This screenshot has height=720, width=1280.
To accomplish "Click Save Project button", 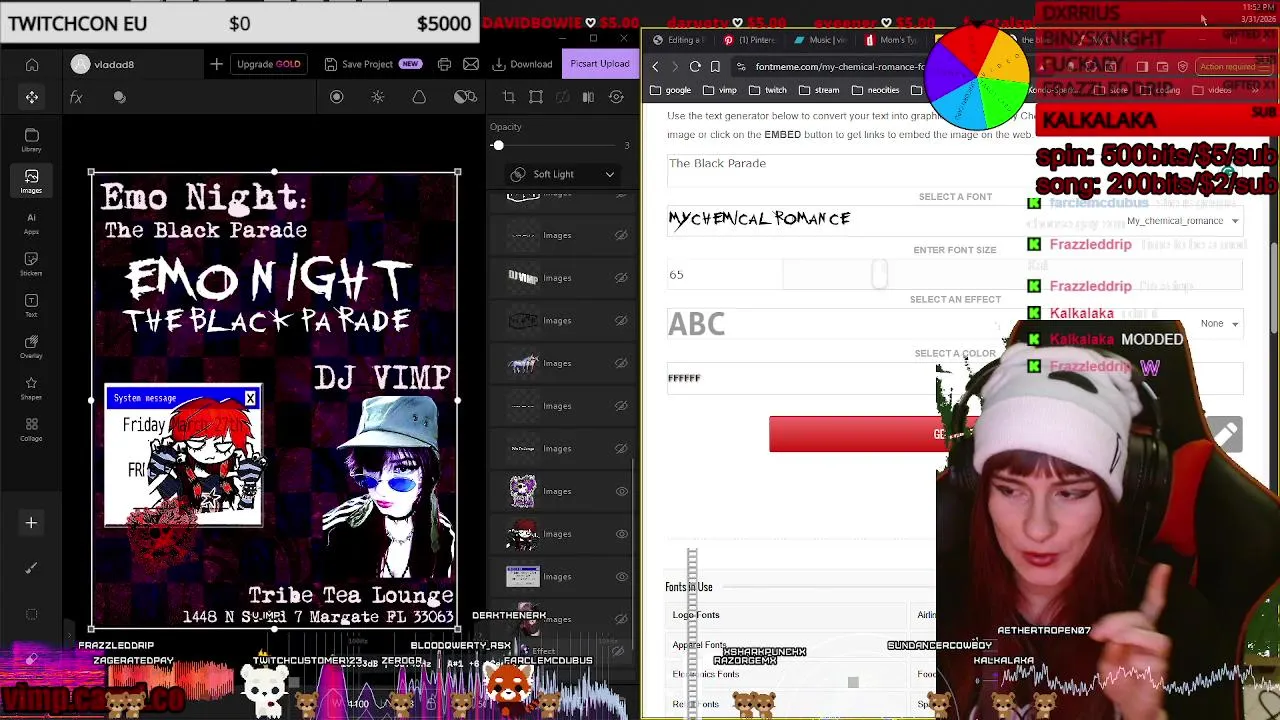I will pyautogui.click(x=372, y=64).
